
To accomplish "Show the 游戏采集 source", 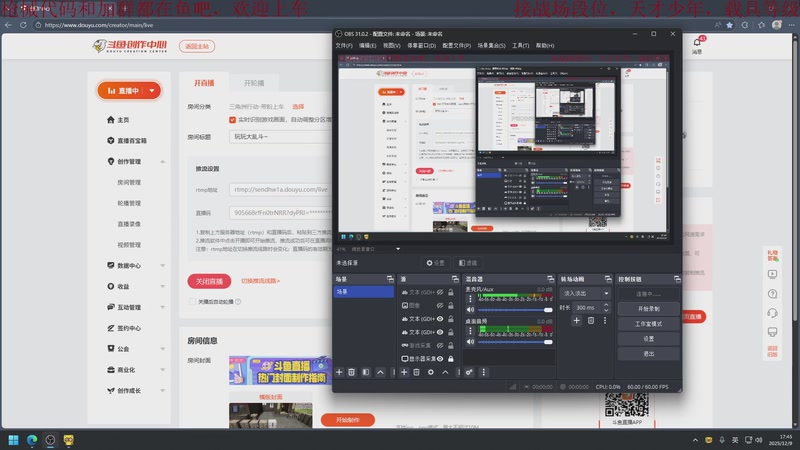I will tap(440, 345).
